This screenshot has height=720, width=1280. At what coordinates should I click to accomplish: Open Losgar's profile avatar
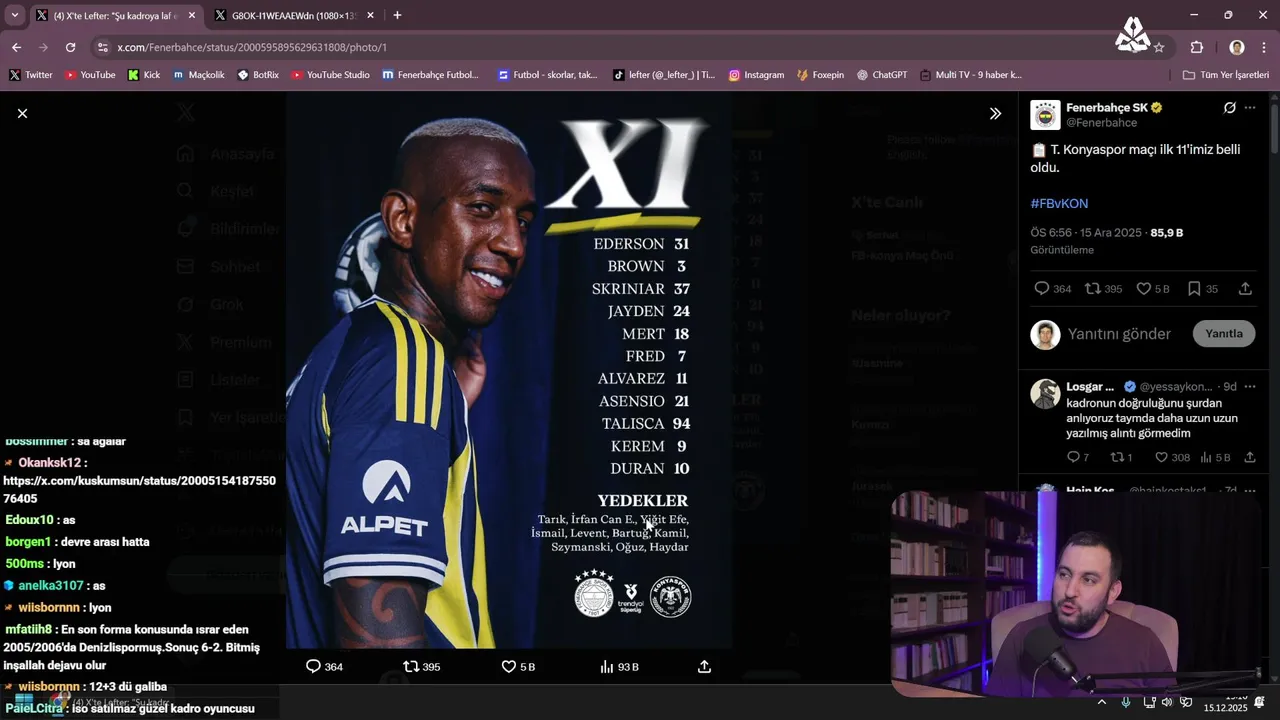pos(1045,394)
